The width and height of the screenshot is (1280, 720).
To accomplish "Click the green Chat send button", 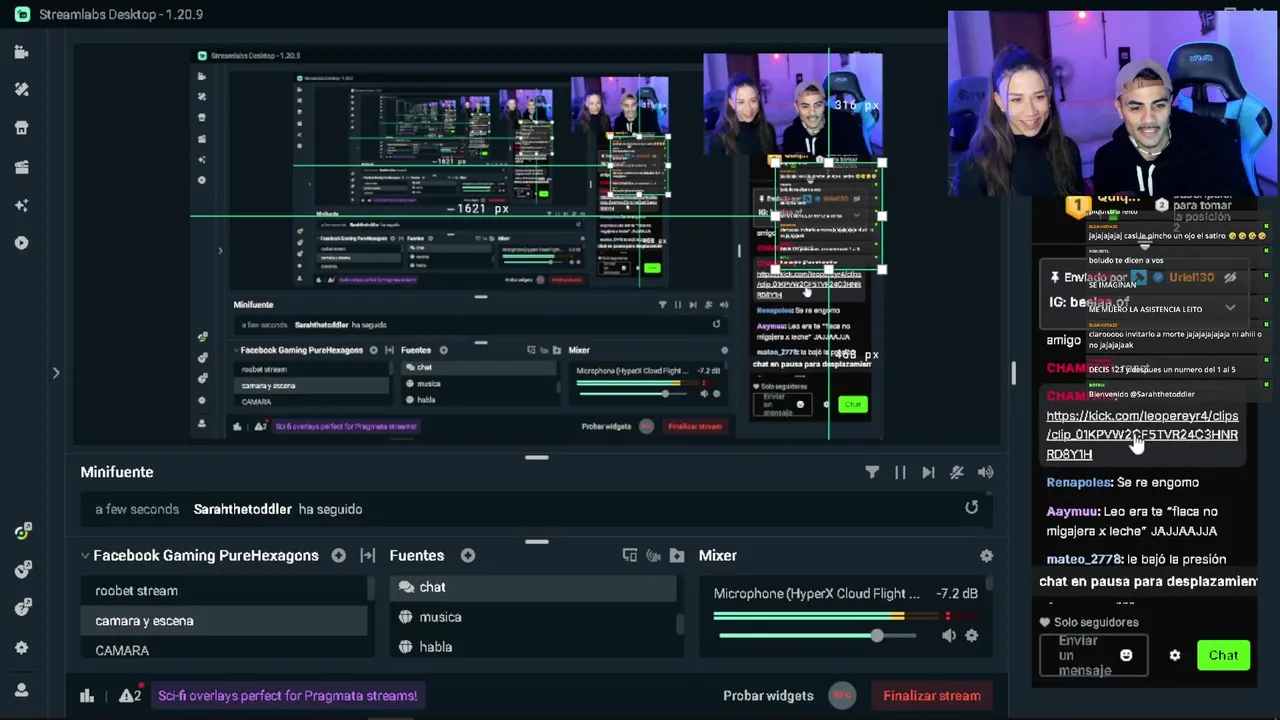I will click(1223, 656).
